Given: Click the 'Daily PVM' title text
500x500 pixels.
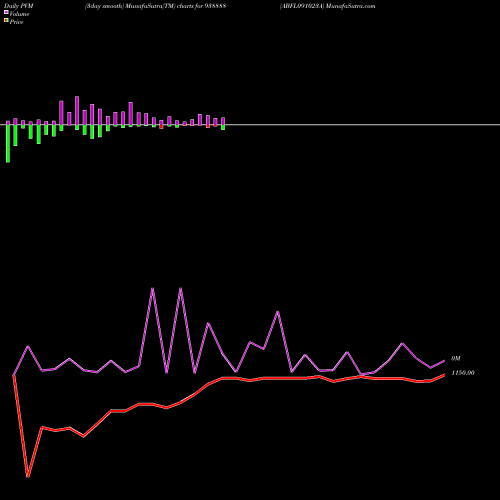Looking at the screenshot, I should tap(19, 6).
